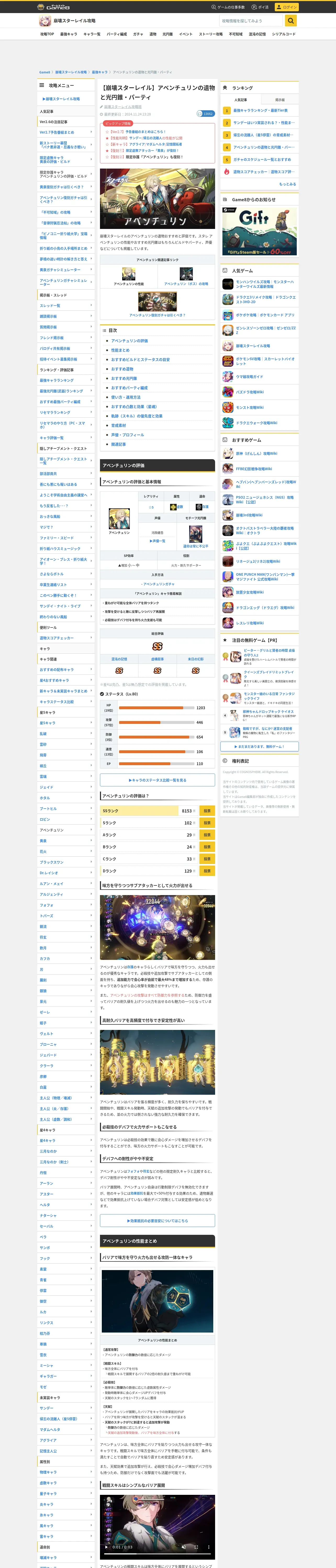This screenshot has width=336, height=1568.
Task: Vote for SSランク
Action: [x=207, y=811]
